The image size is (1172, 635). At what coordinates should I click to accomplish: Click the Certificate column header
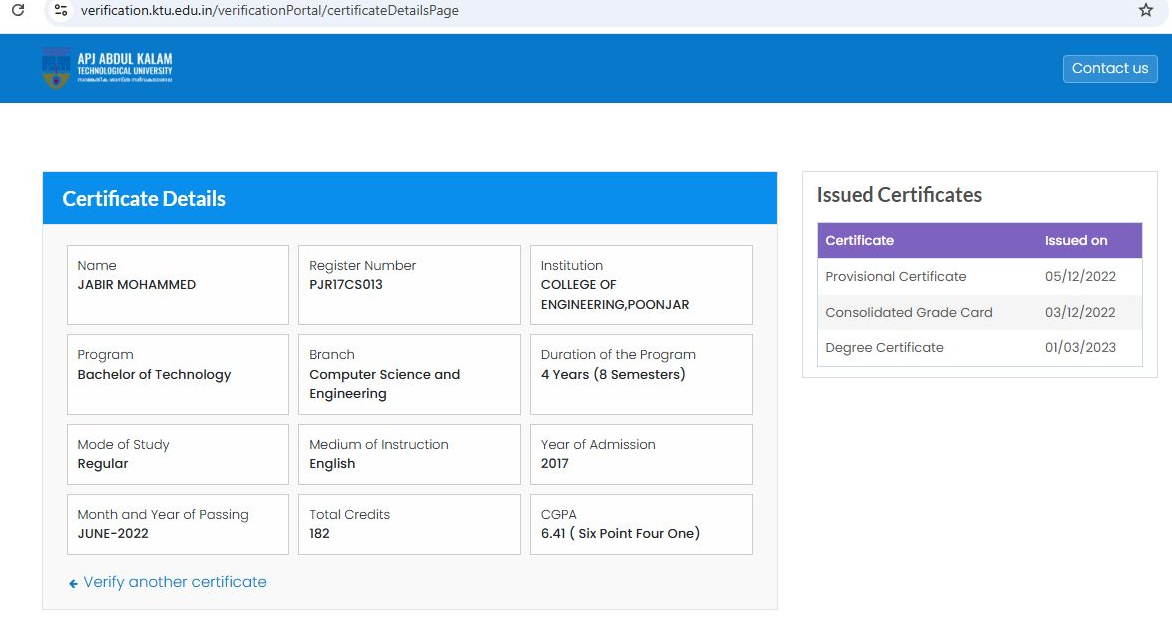point(859,240)
